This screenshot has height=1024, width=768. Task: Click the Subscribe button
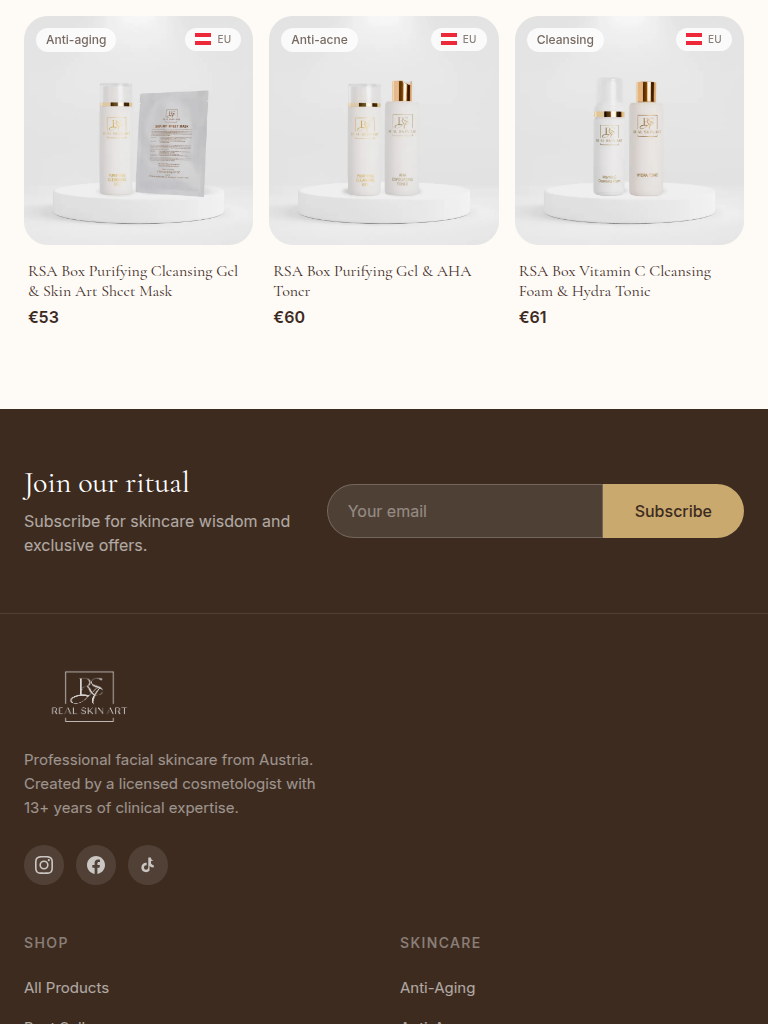tap(673, 511)
